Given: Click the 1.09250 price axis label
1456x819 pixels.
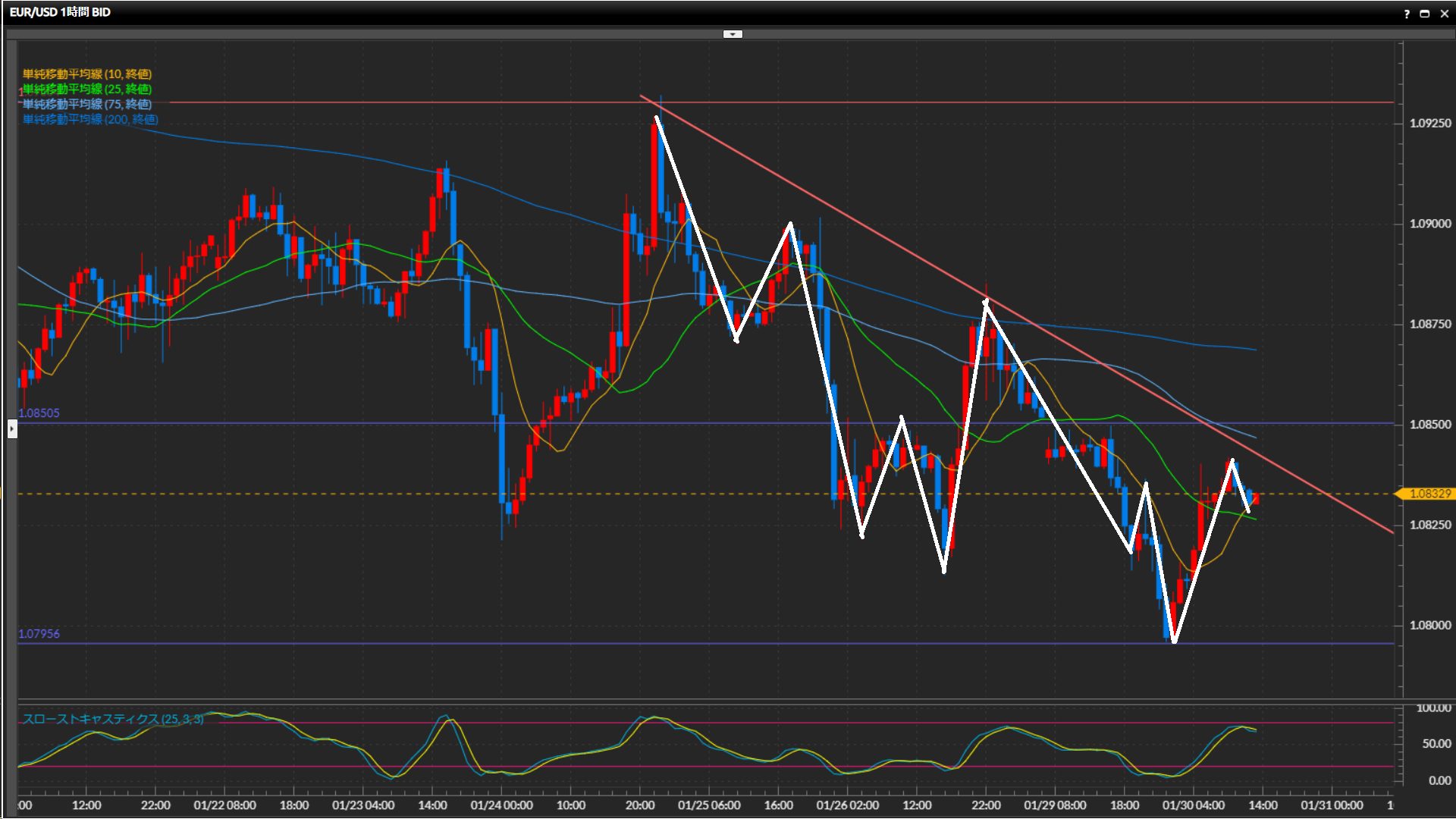Looking at the screenshot, I should click(x=1429, y=123).
